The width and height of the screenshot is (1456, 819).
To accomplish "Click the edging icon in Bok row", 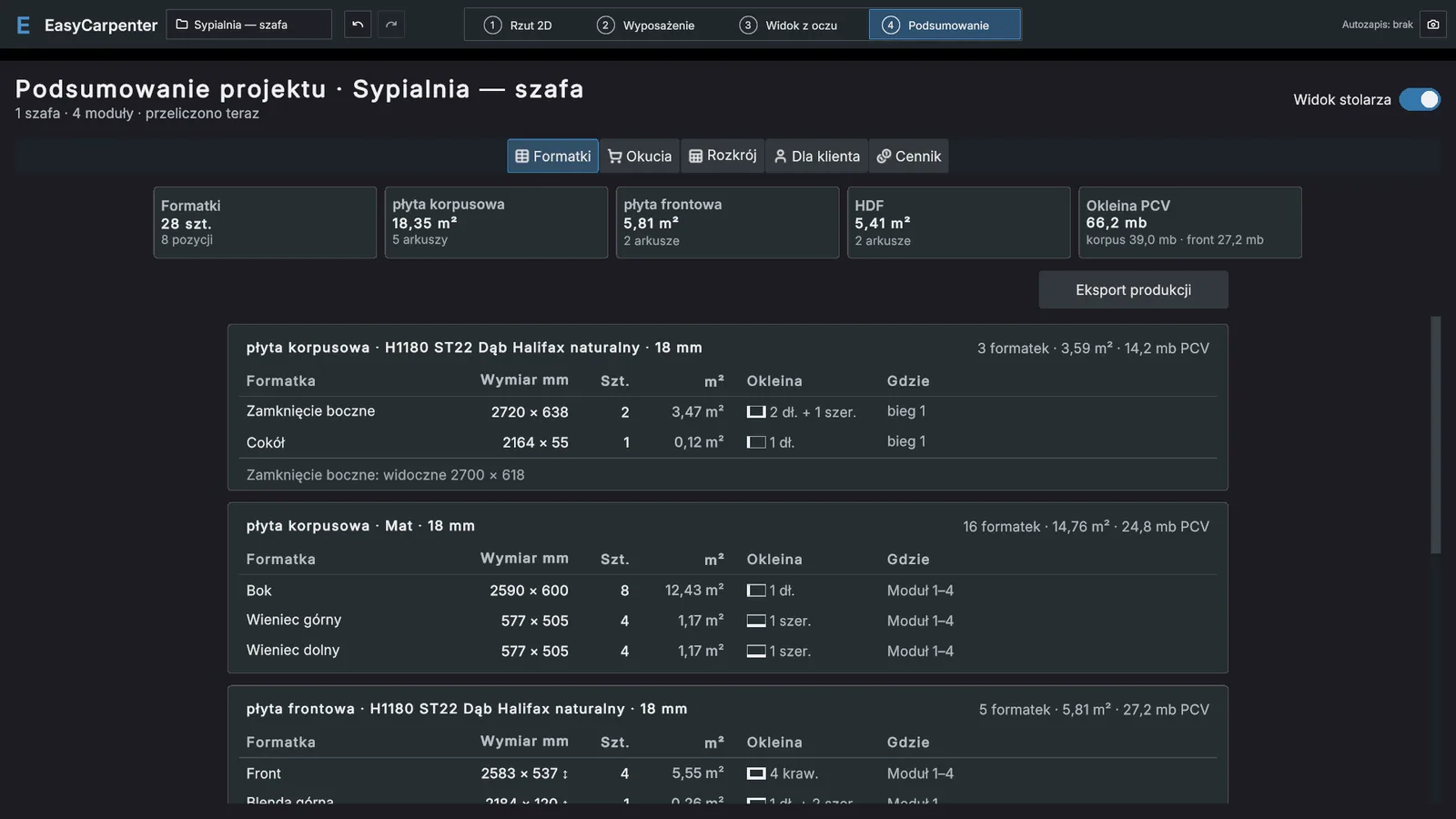I will point(756,591).
